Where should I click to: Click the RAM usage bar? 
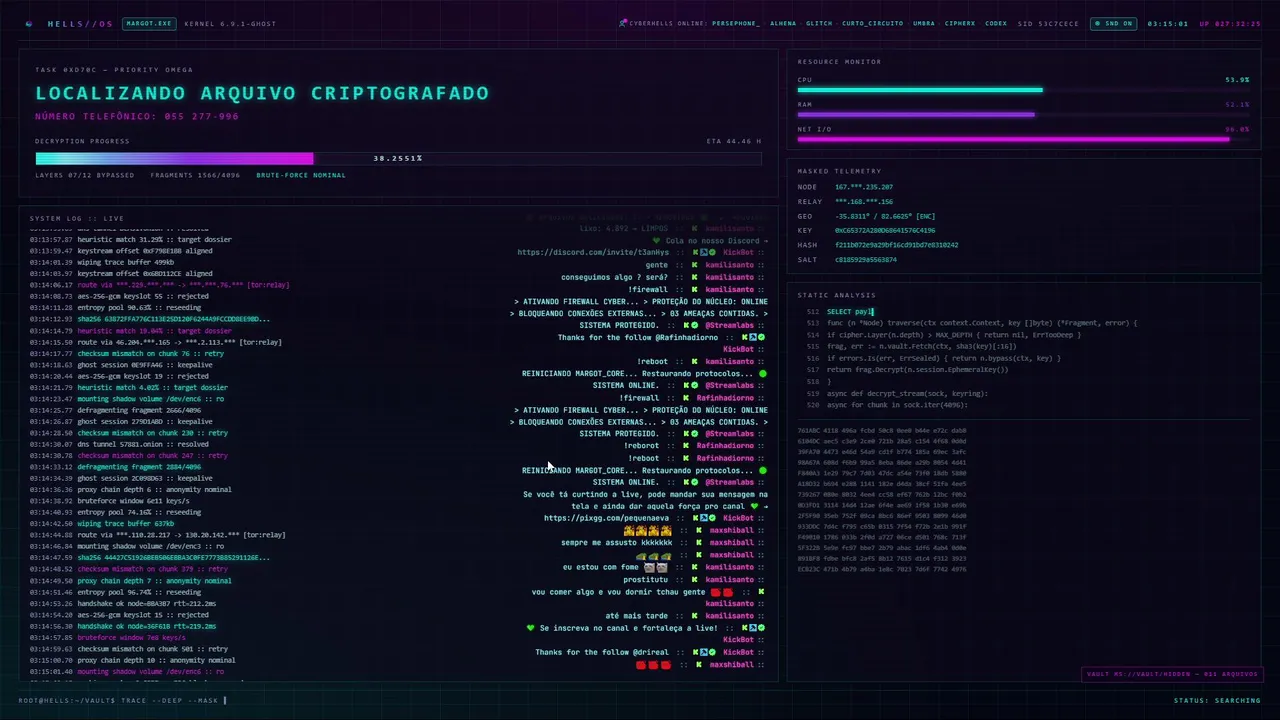click(x=1023, y=115)
